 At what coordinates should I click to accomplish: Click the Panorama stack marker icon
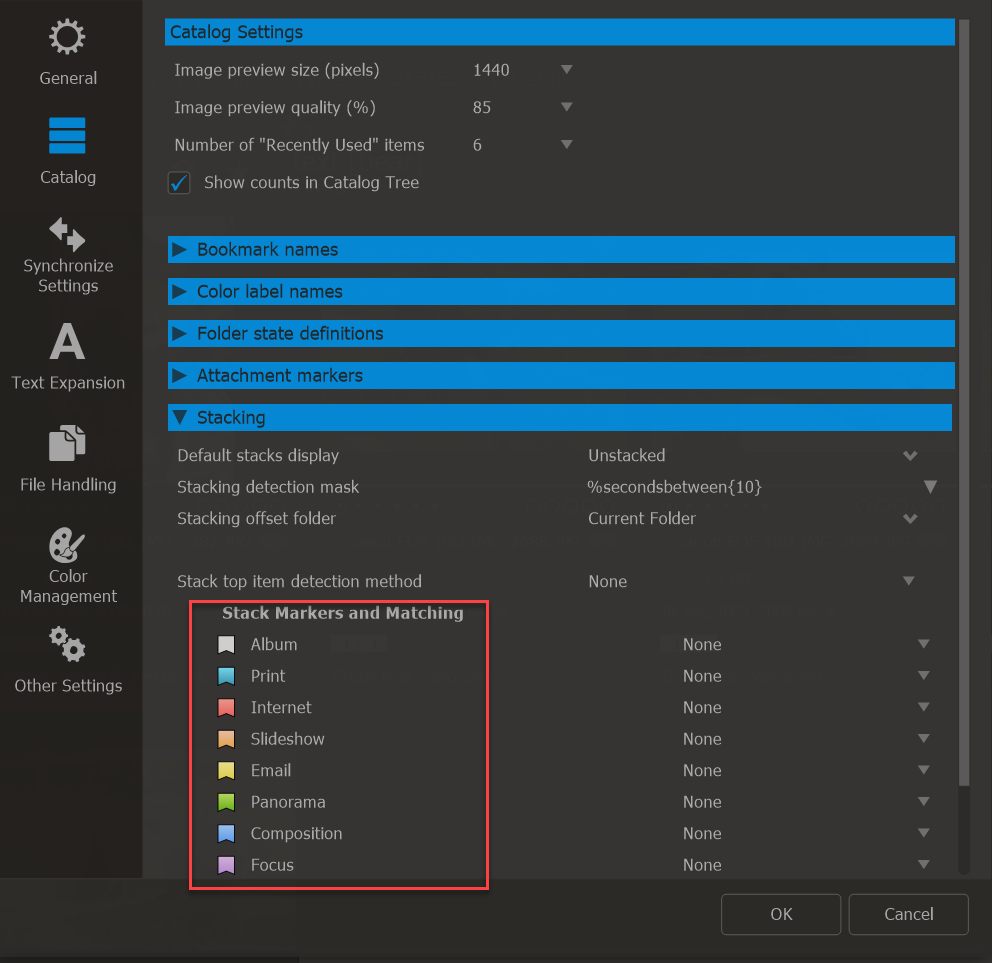coord(226,802)
